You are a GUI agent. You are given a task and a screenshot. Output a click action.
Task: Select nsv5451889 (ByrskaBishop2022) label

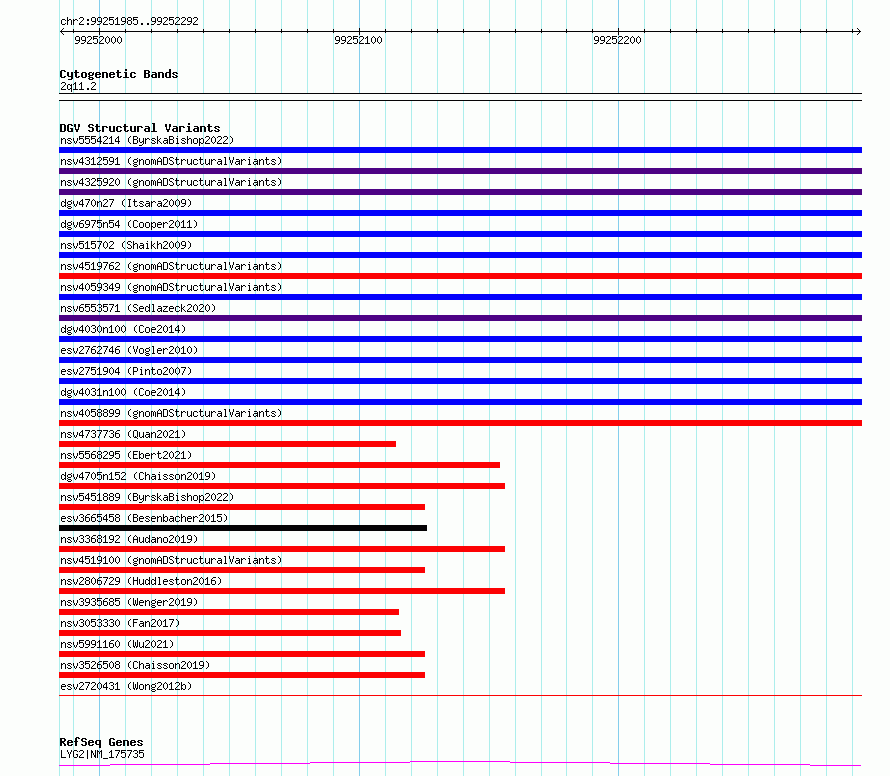tap(147, 497)
